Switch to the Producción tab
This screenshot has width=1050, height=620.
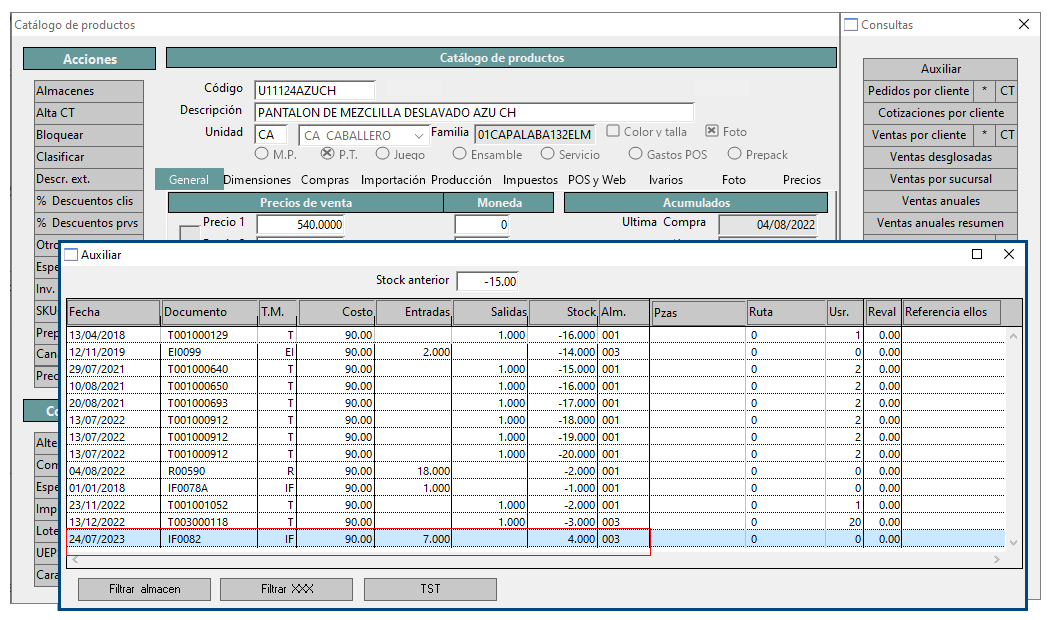[461, 180]
